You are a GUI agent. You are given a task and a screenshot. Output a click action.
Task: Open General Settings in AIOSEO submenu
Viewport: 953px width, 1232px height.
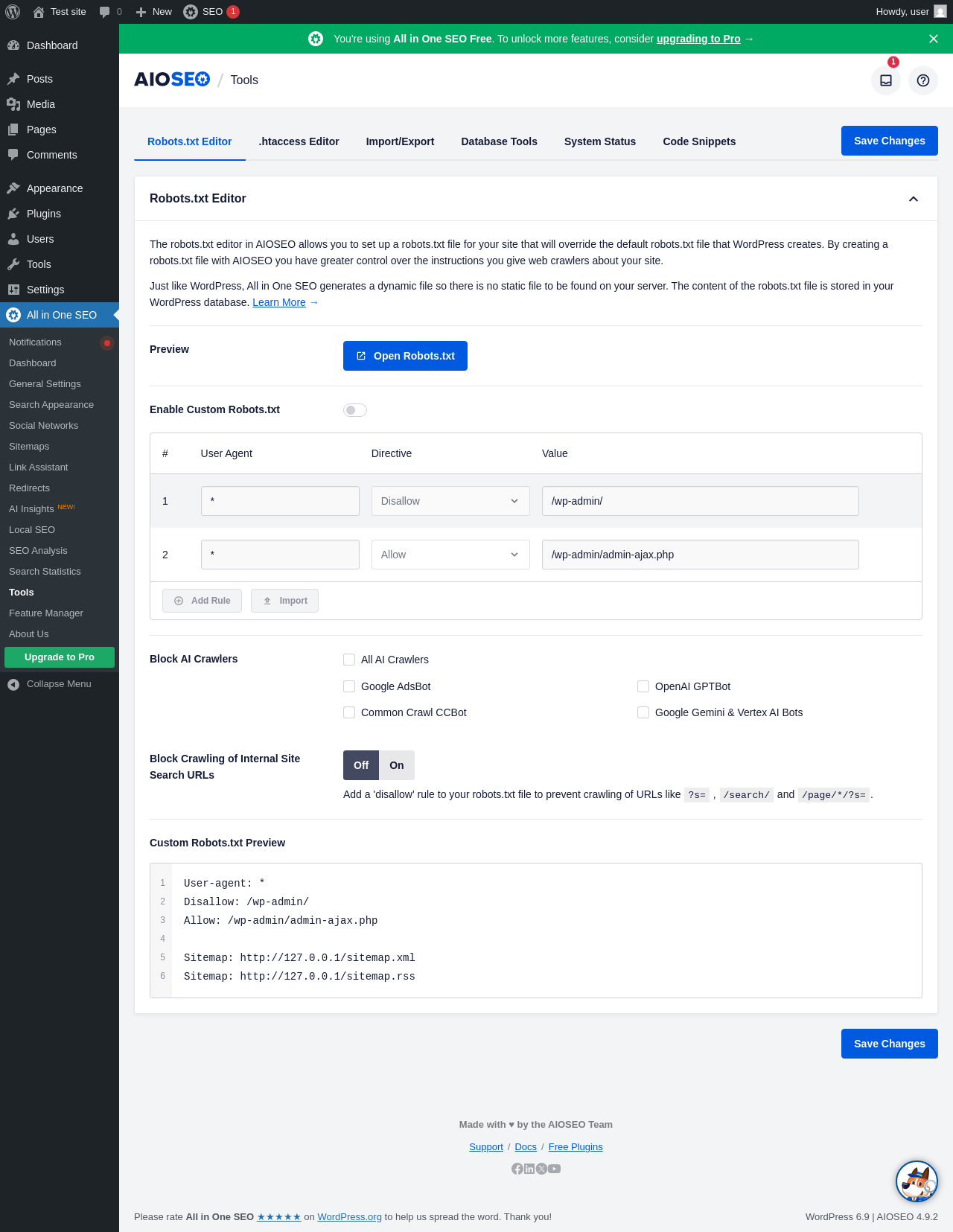45,384
